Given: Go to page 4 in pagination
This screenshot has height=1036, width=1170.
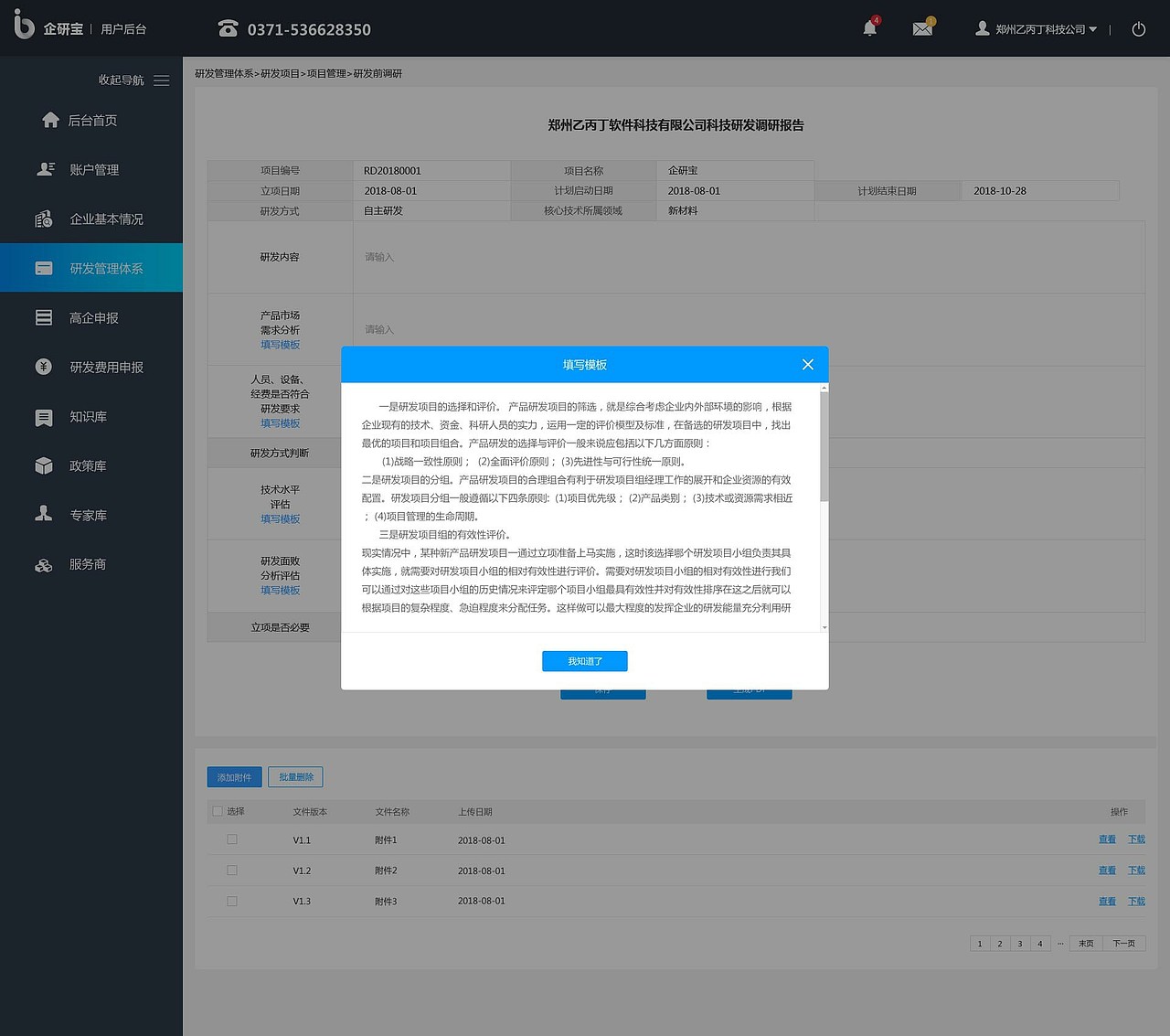Looking at the screenshot, I should (1040, 944).
